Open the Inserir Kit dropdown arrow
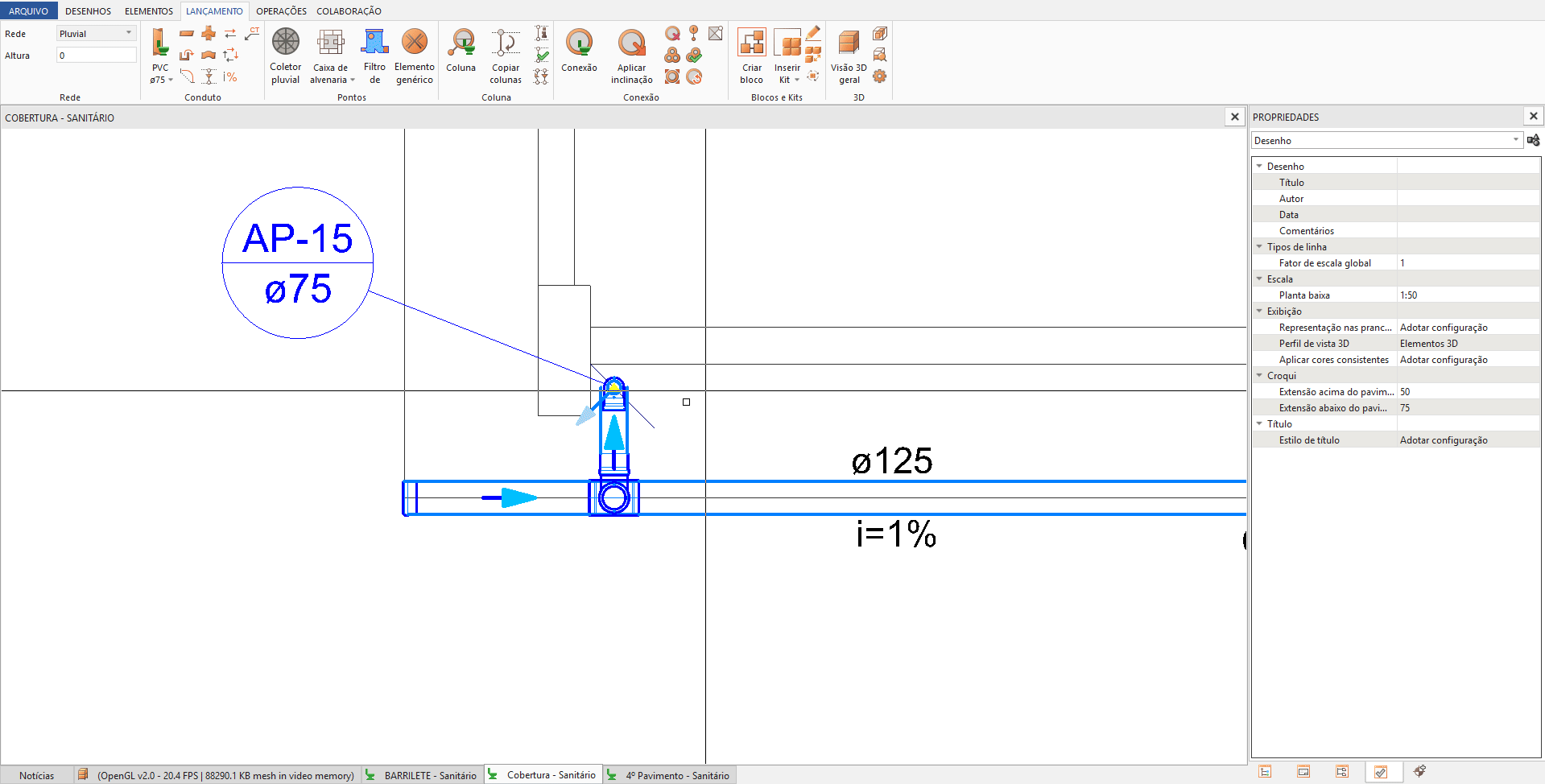This screenshot has width=1545, height=784. point(797,80)
